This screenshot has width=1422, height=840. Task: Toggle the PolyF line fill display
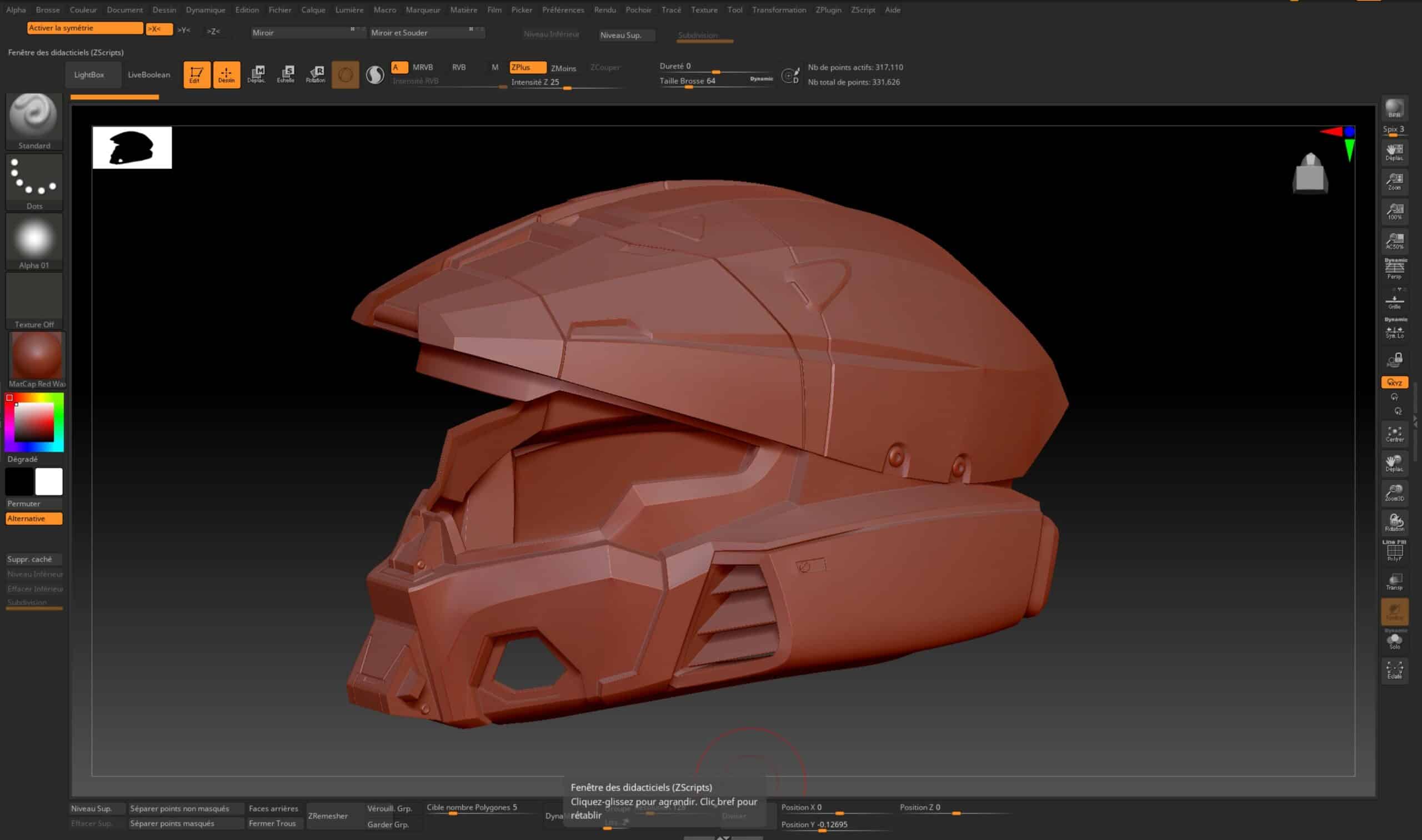coord(1394,551)
